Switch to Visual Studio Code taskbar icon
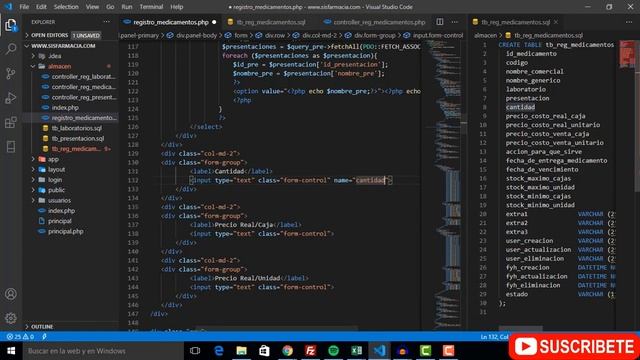The height and width of the screenshot is (360, 640). (x=380, y=351)
